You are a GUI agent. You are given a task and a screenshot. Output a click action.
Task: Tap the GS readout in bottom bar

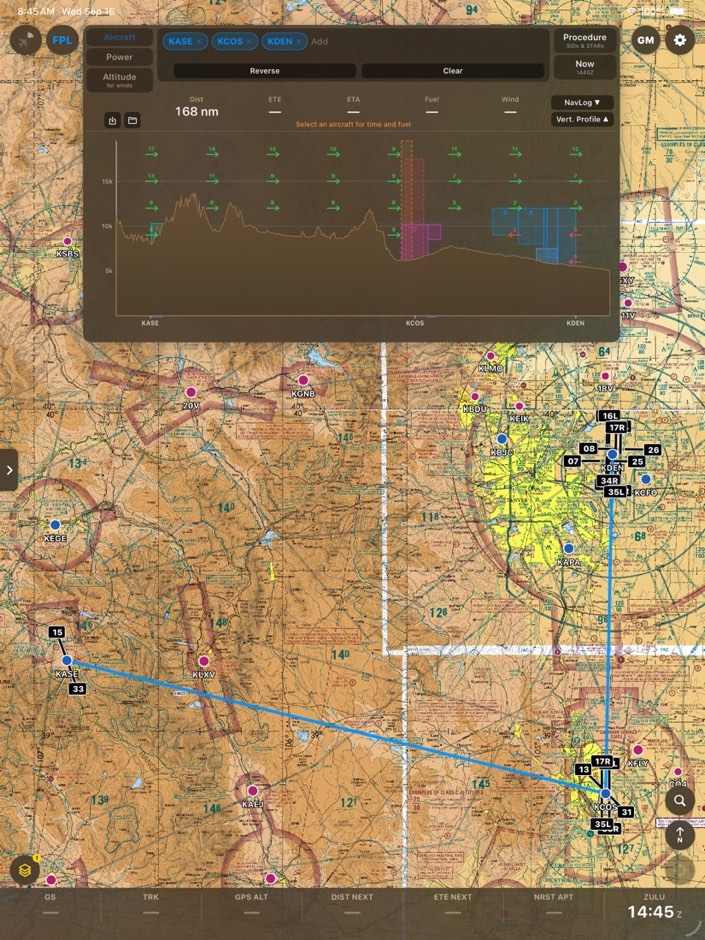pyautogui.click(x=50, y=905)
